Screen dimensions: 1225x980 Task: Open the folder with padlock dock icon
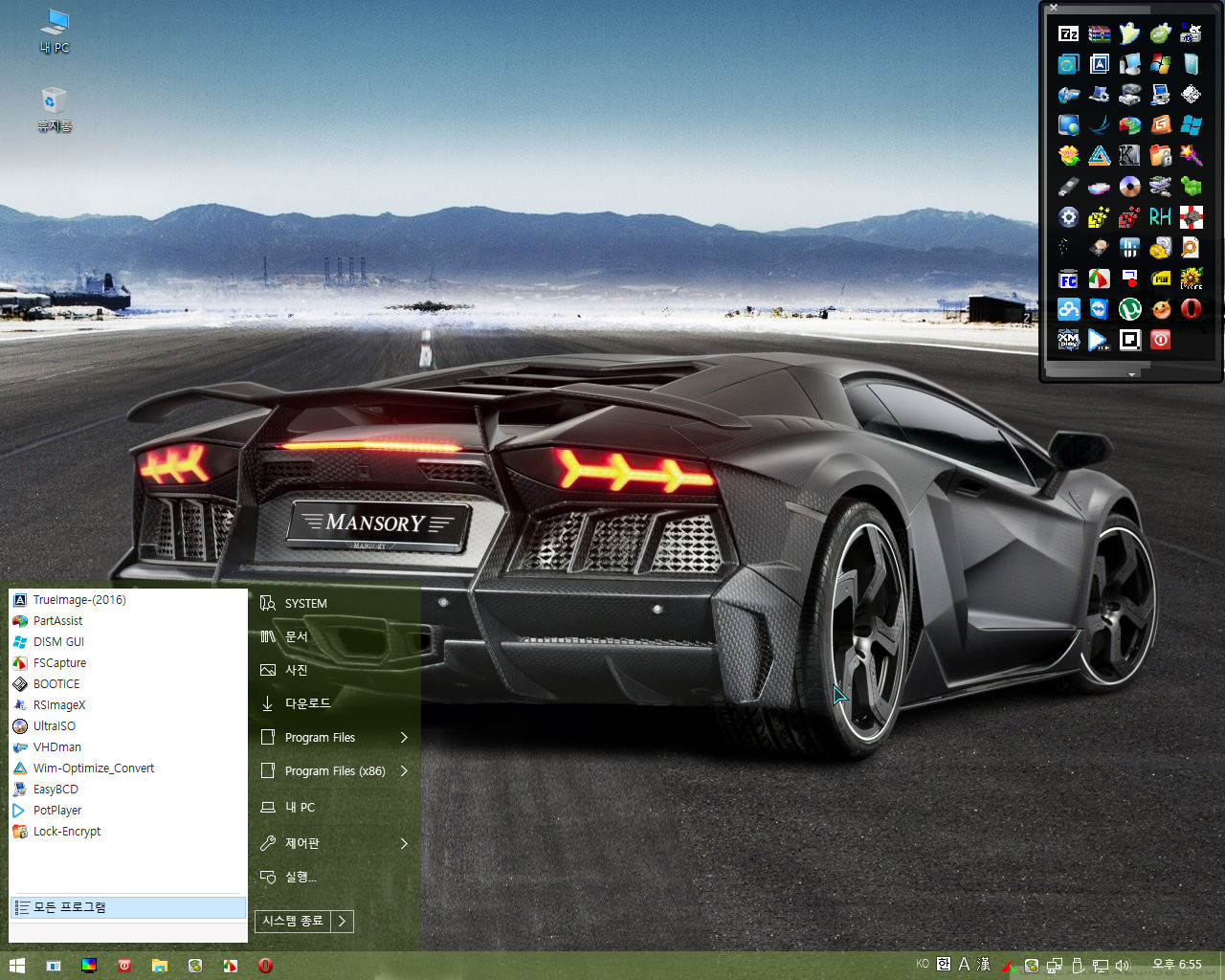(1161, 156)
